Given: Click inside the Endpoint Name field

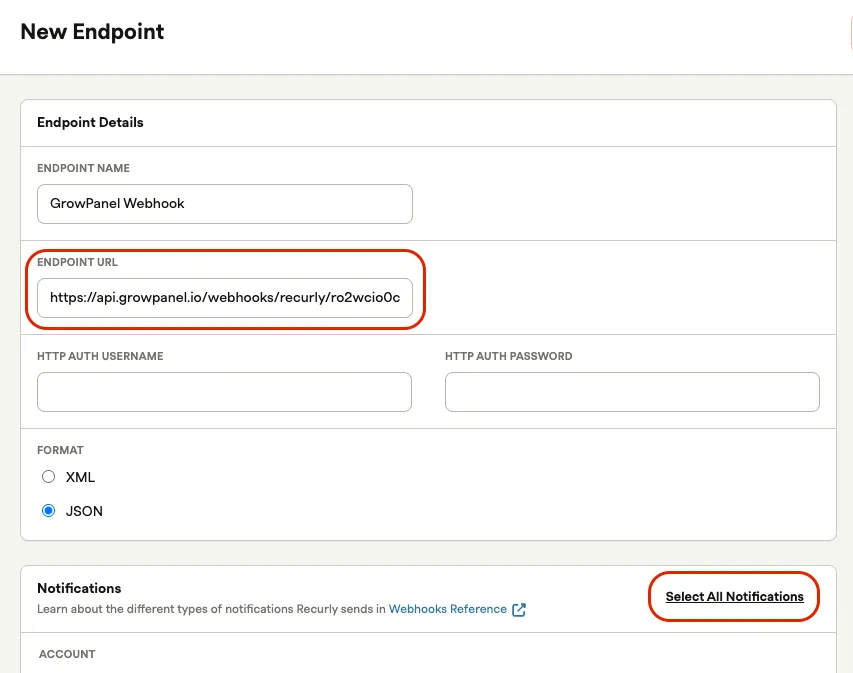Looking at the screenshot, I should [x=224, y=203].
